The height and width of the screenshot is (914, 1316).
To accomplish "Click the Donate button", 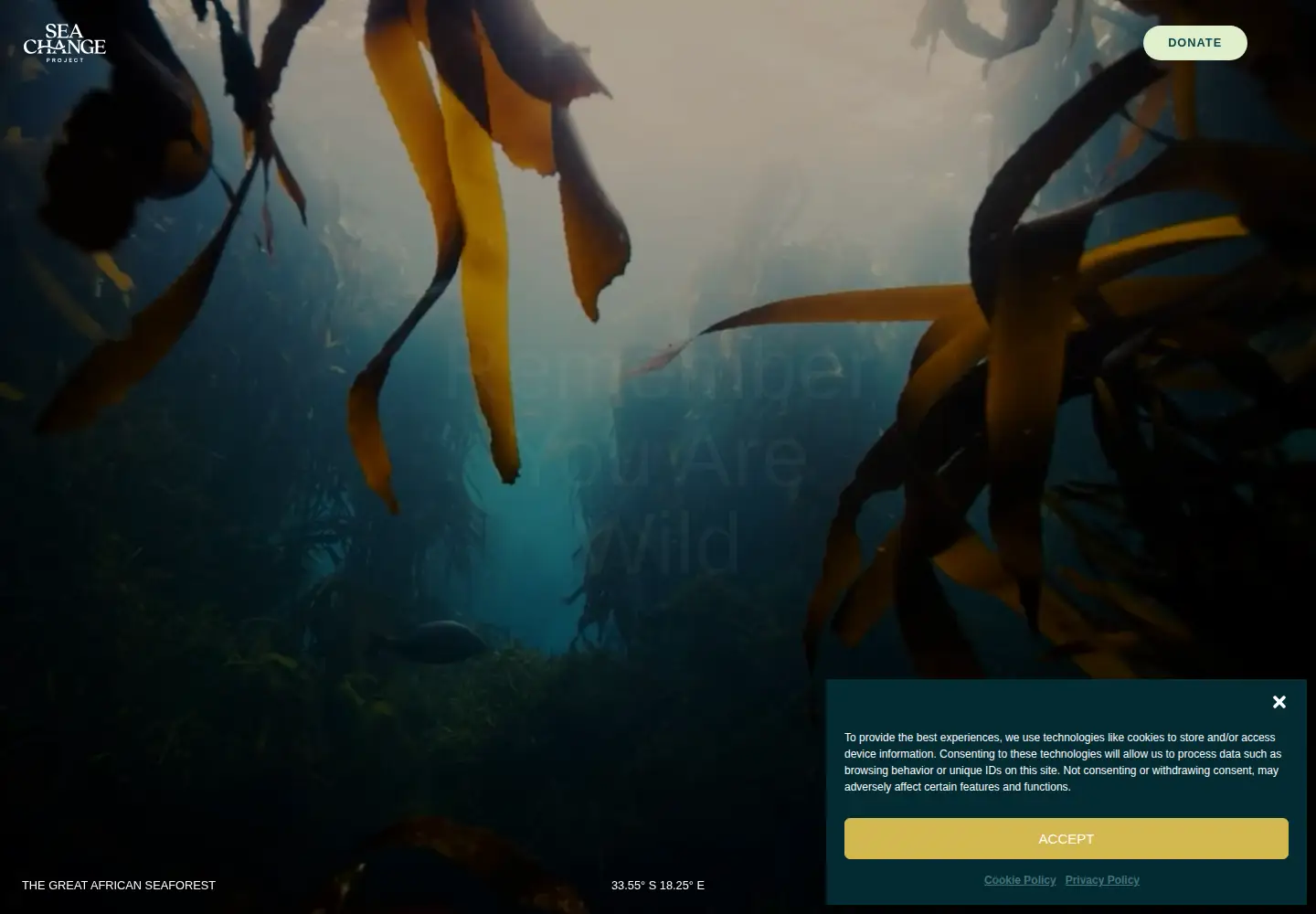I will (1194, 43).
